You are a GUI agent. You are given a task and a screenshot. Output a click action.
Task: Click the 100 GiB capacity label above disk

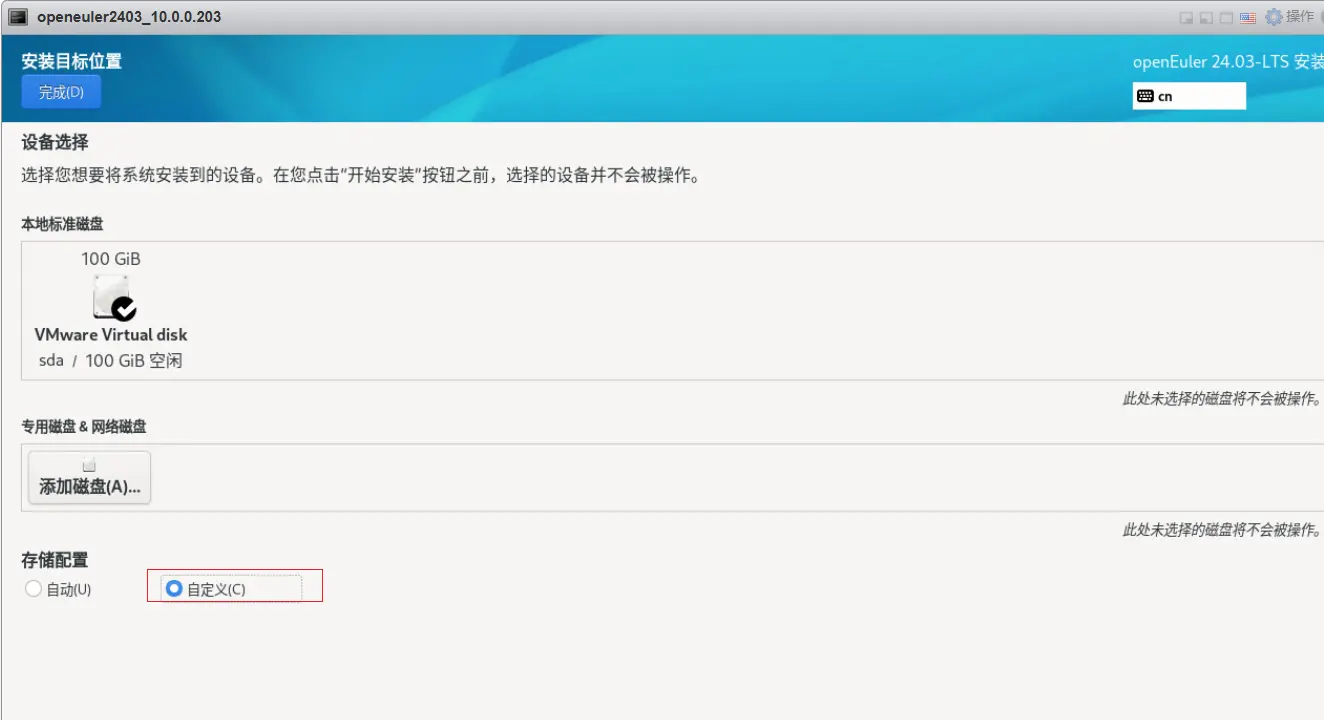(x=110, y=258)
